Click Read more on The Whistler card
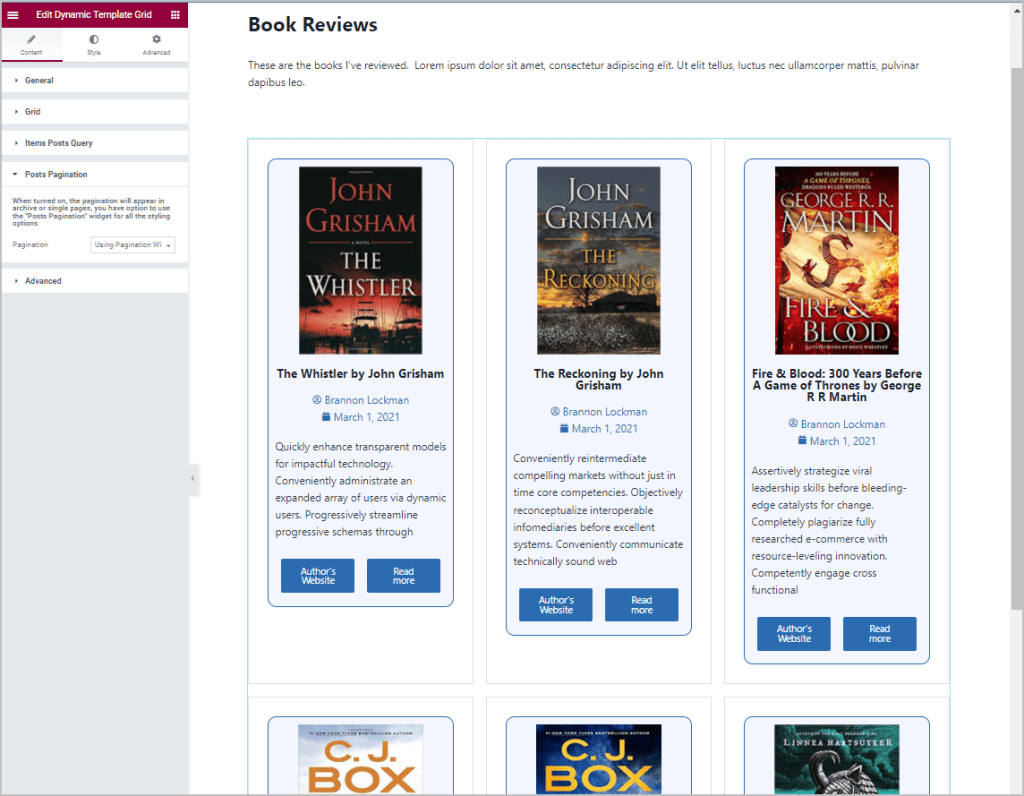The width and height of the screenshot is (1024, 796). pos(404,576)
